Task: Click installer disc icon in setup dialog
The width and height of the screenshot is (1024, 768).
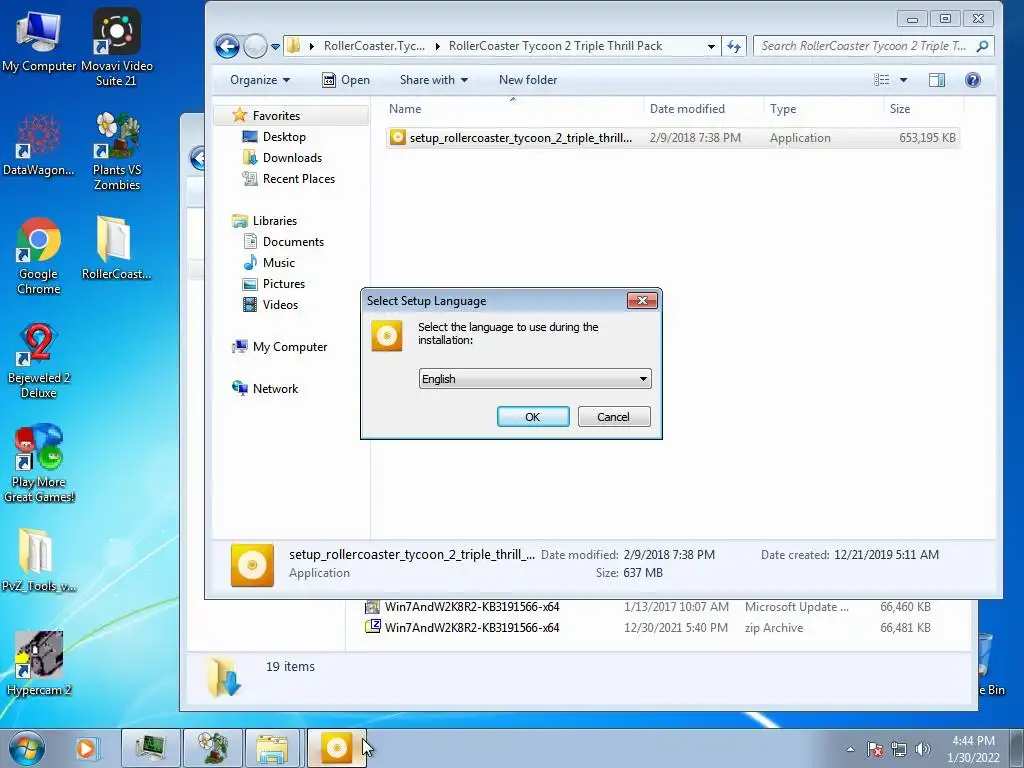Action: [387, 336]
